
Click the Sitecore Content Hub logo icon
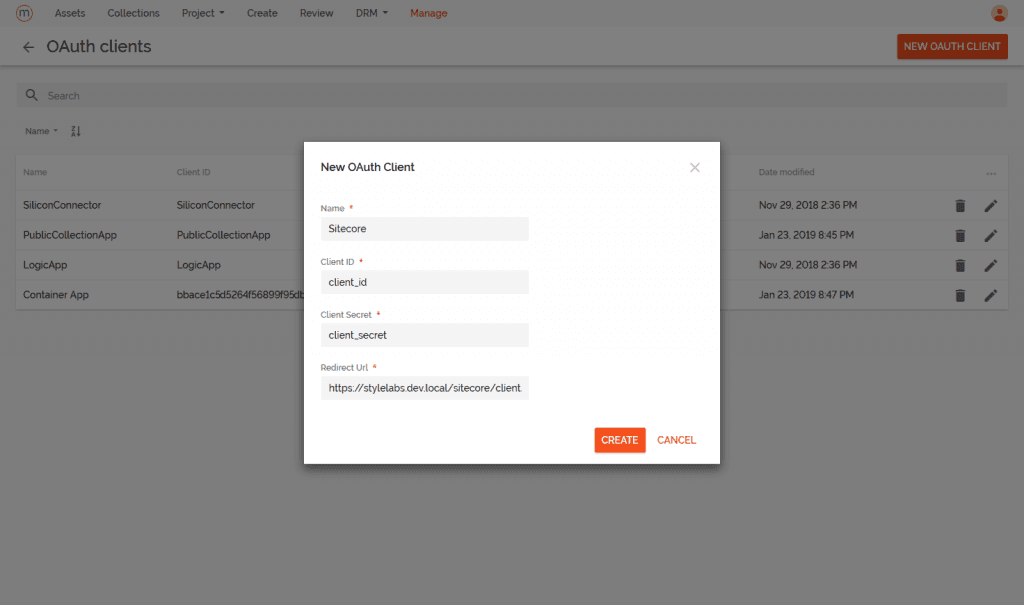pyautogui.click(x=24, y=13)
